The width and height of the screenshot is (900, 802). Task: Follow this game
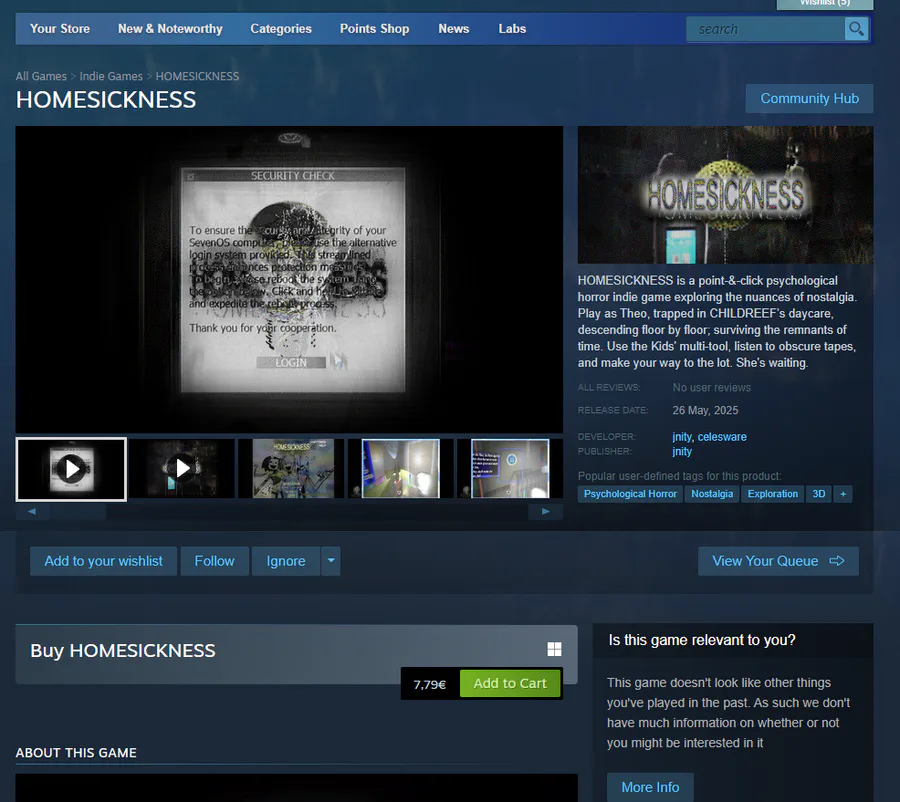tap(215, 561)
